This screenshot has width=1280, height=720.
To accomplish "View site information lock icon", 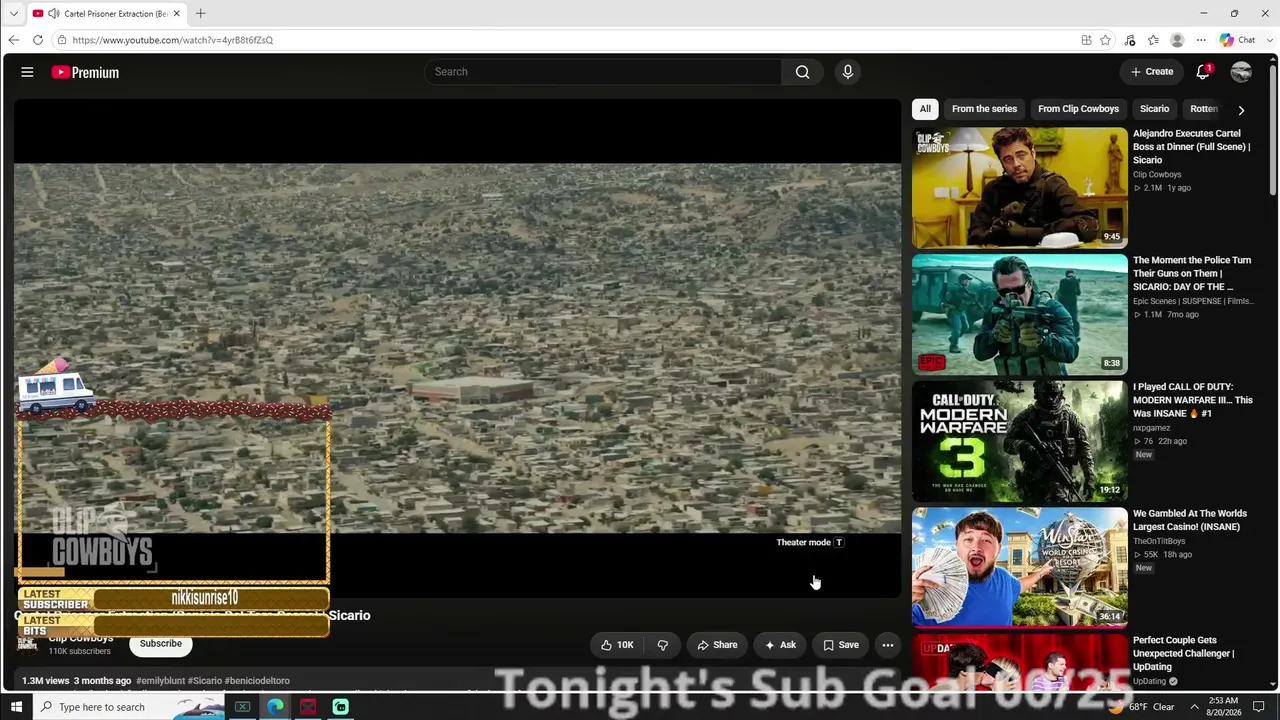I will (x=62, y=40).
